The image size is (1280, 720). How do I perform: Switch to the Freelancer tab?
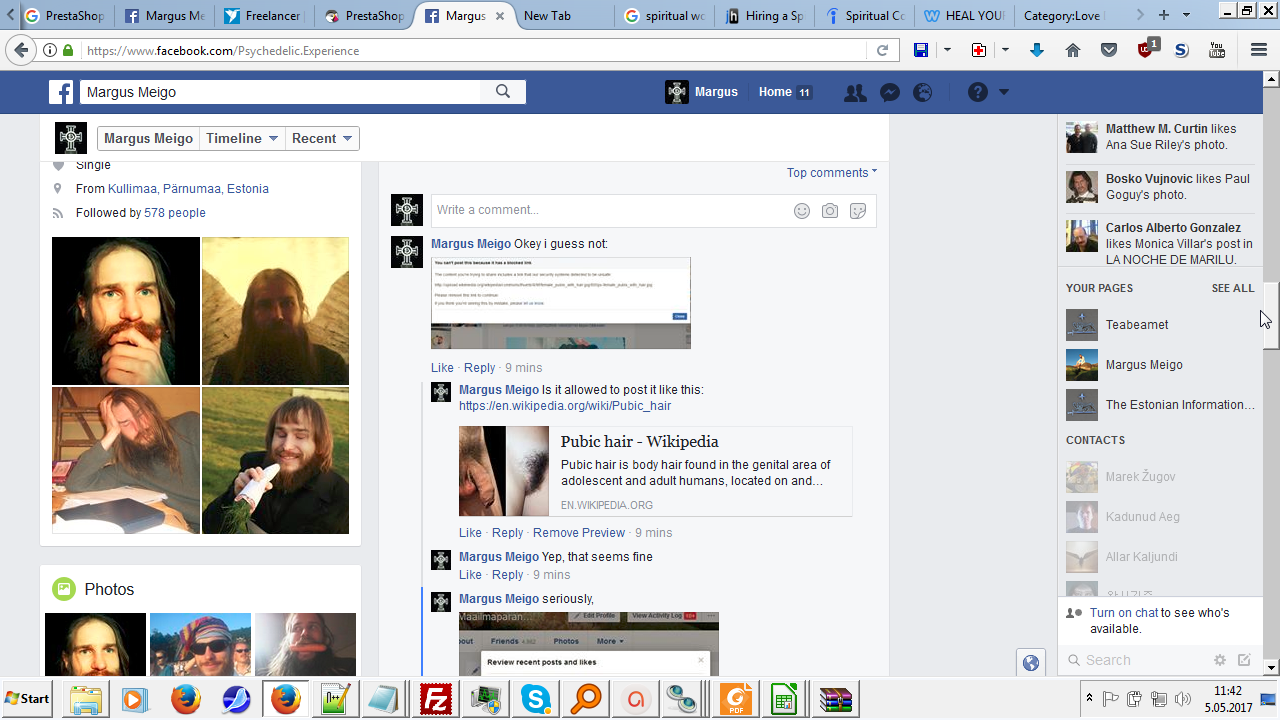(265, 16)
